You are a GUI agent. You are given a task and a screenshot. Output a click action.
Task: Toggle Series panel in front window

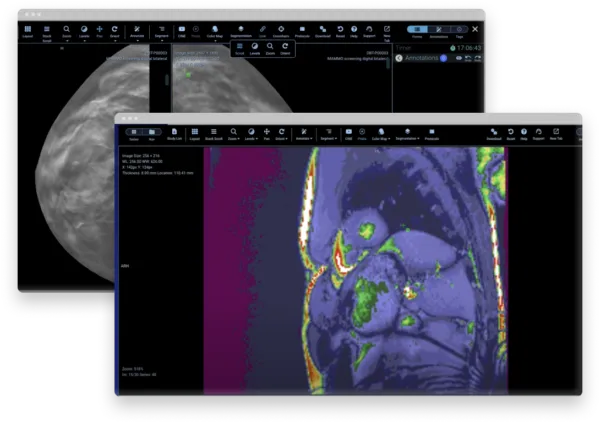click(134, 132)
